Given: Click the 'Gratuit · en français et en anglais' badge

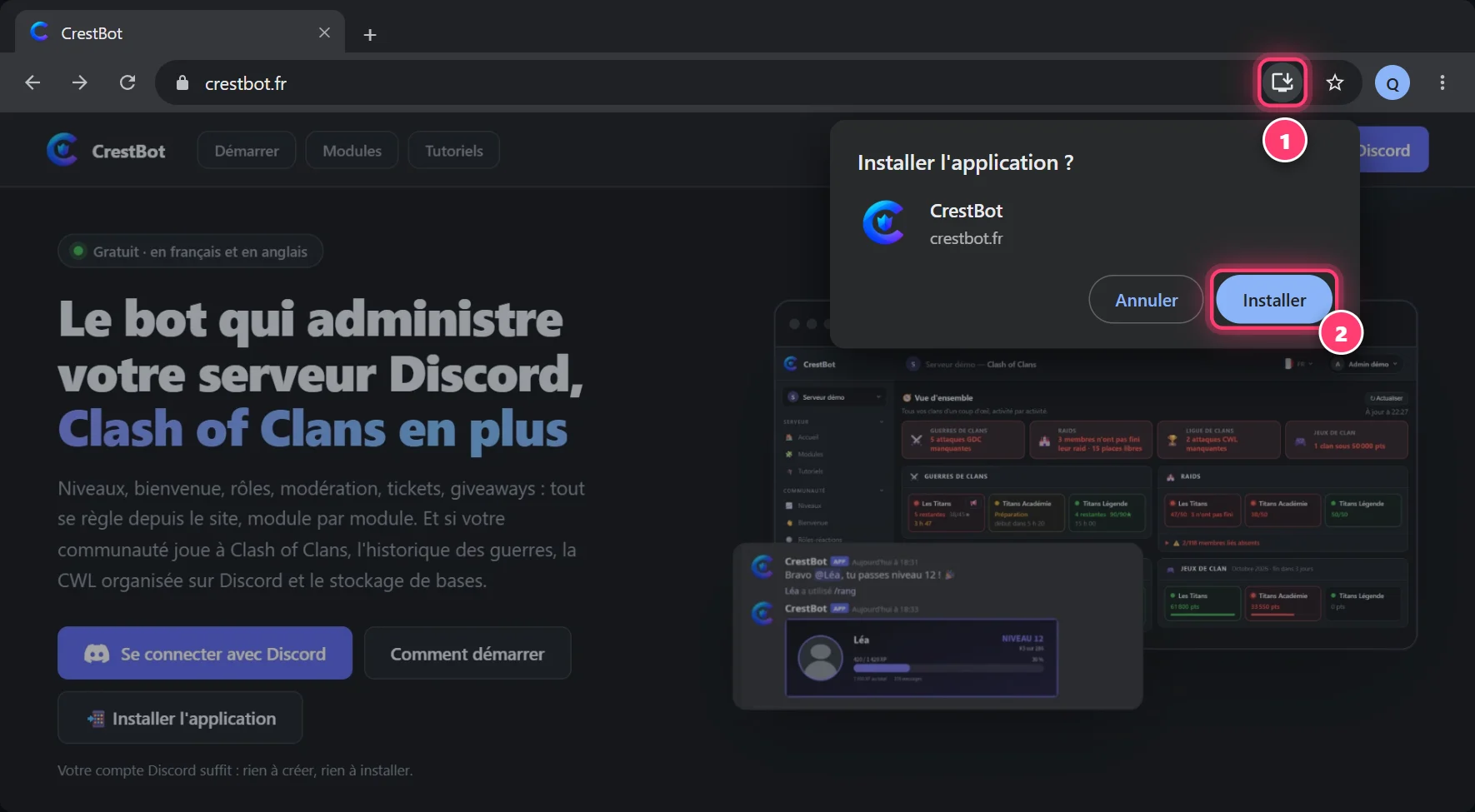Looking at the screenshot, I should point(190,251).
